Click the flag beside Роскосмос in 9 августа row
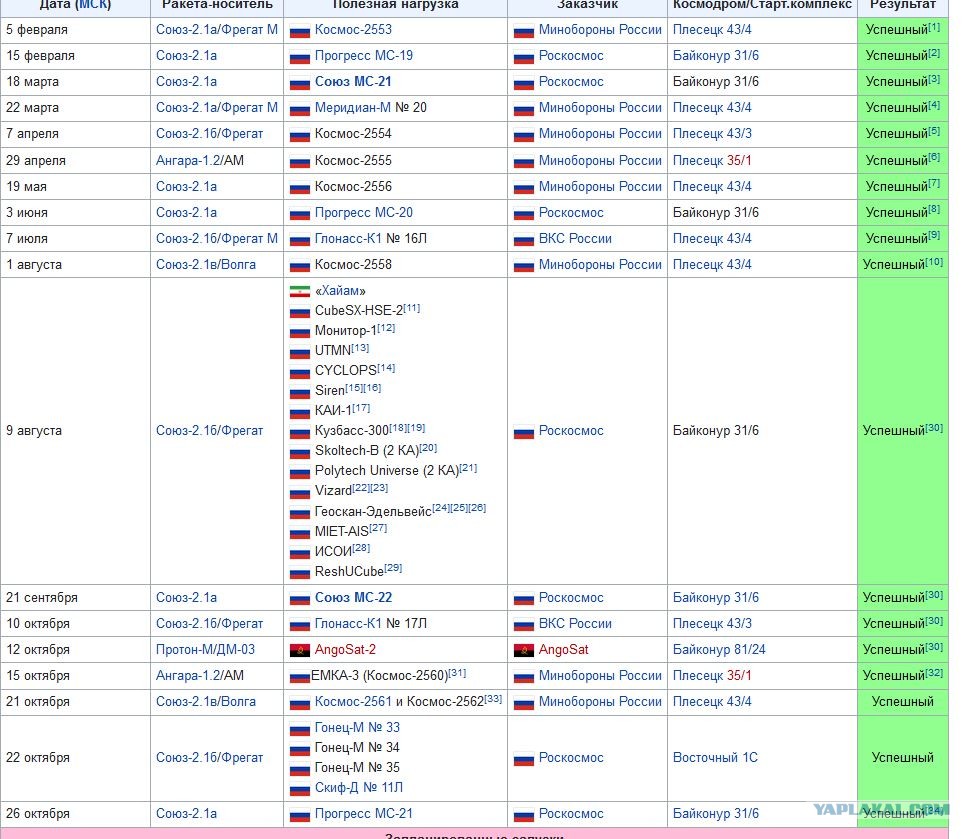This screenshot has width=976, height=839. pyautogui.click(x=523, y=432)
